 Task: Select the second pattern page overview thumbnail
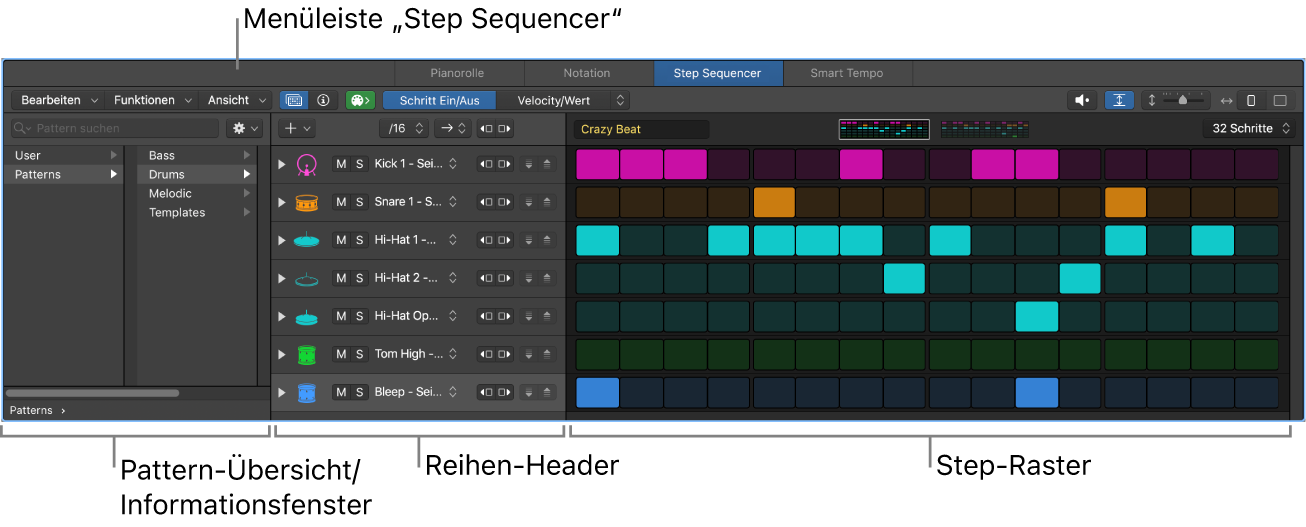(985, 129)
